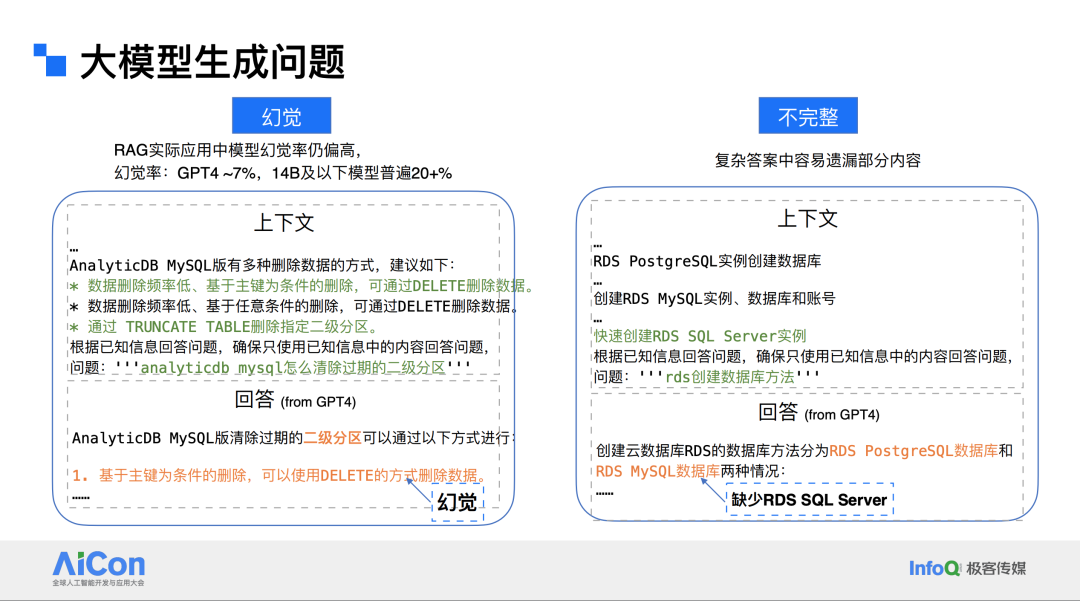Viewport: 1080px width, 601px height.
Task: Click the right panel 根据已知信息回答问题 line
Action: (804, 356)
